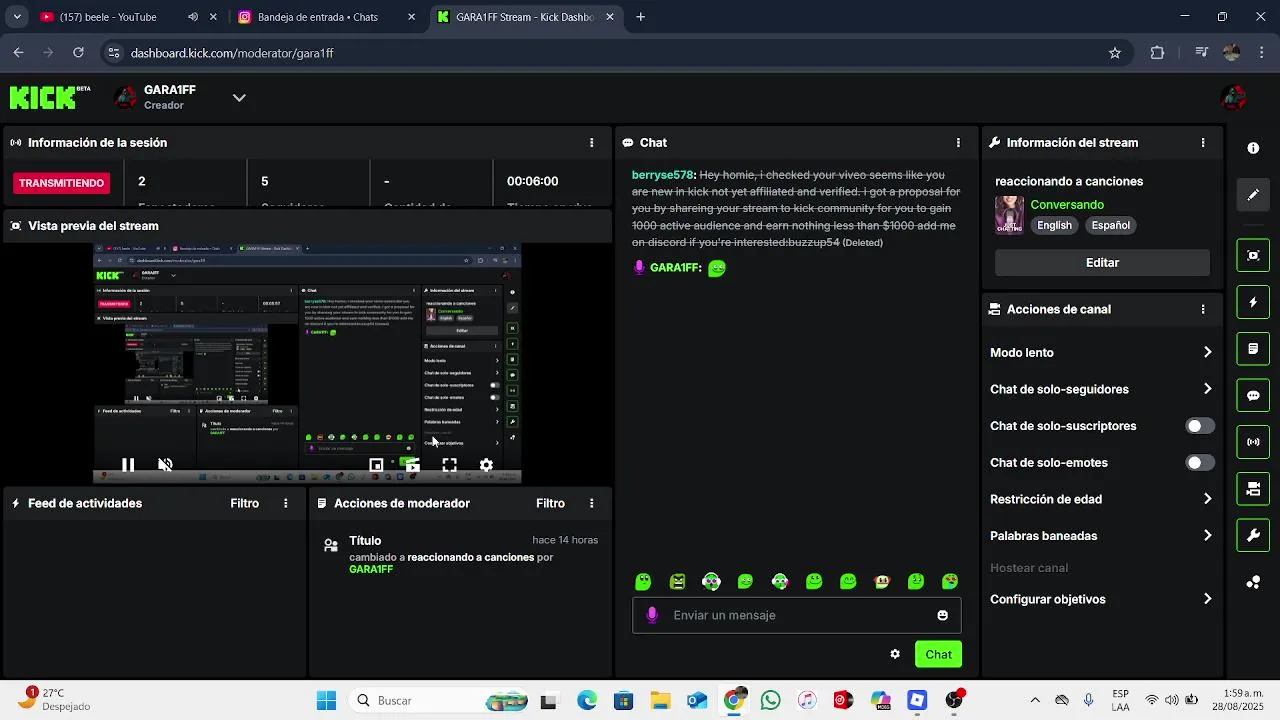Click the chat bubble icon in right sidebar
This screenshot has width=1280, height=720.
[1253, 395]
